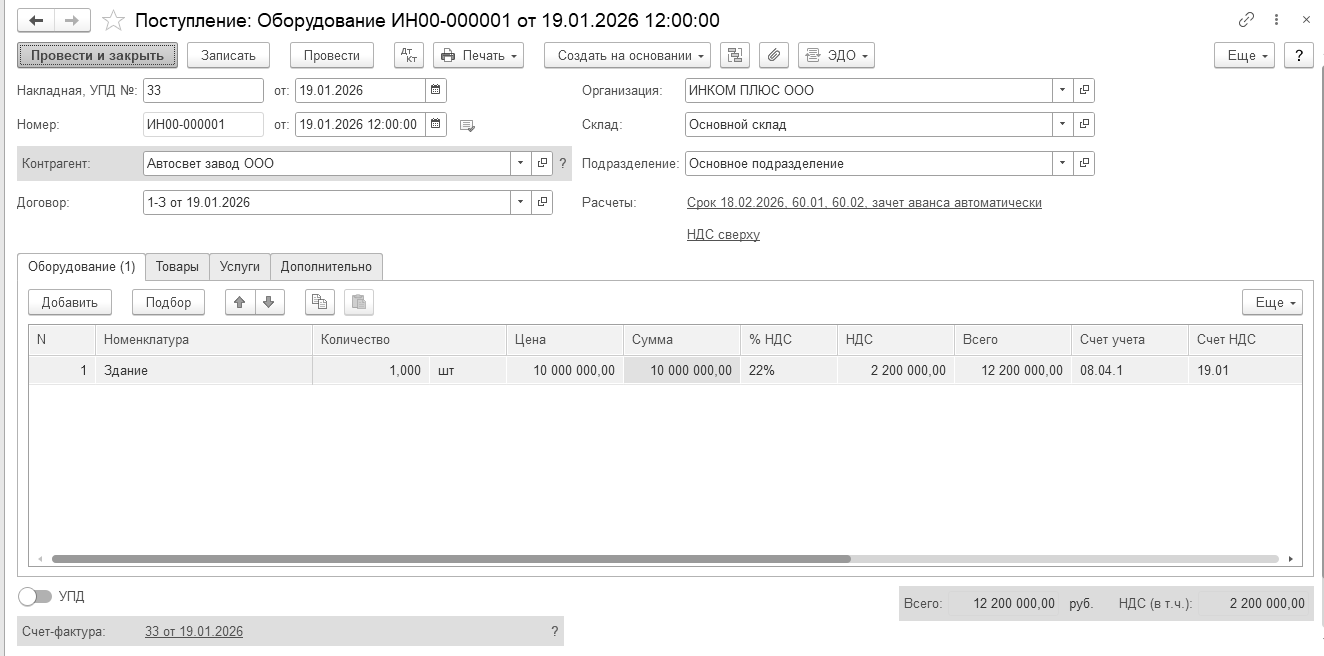This screenshot has height=656, width=1324.
Task: Expand Договор dropdown list
Action: [x=520, y=202]
